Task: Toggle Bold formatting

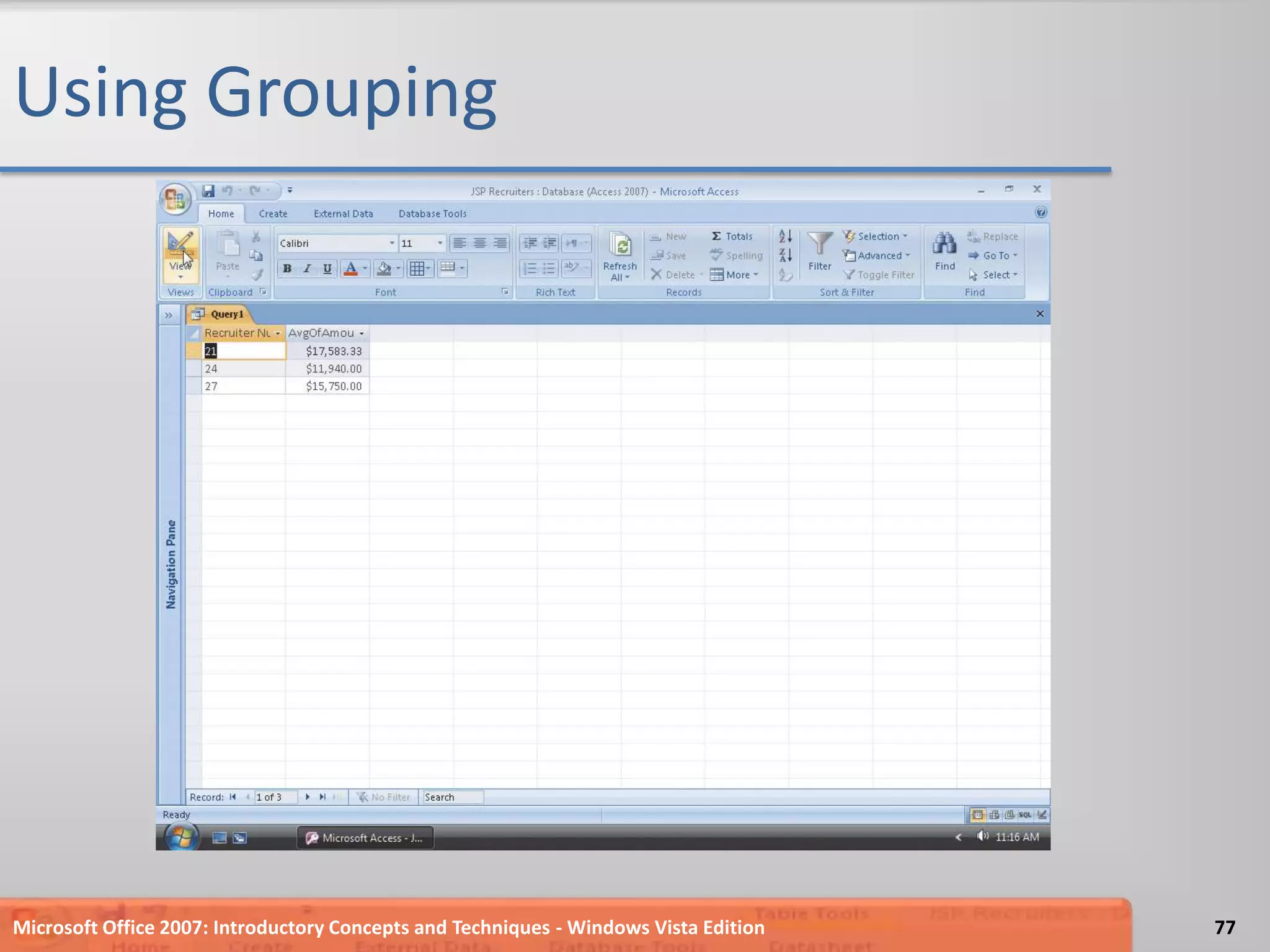Action: tap(287, 268)
